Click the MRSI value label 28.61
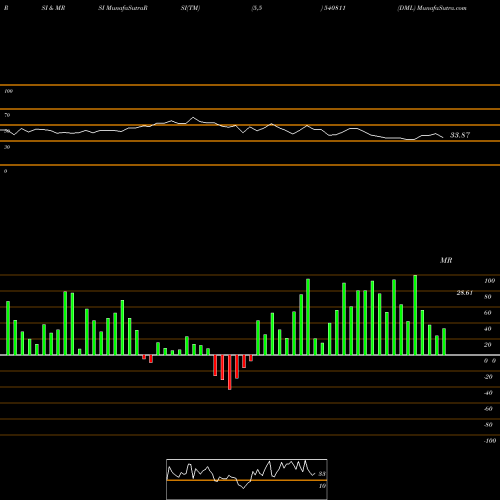The width and height of the screenshot is (500, 500). point(465,293)
